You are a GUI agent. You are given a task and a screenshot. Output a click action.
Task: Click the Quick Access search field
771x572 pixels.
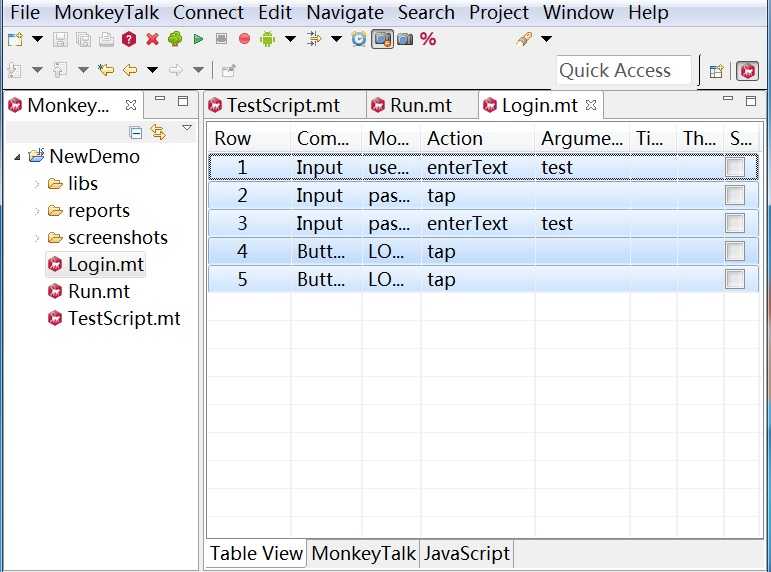pos(624,70)
